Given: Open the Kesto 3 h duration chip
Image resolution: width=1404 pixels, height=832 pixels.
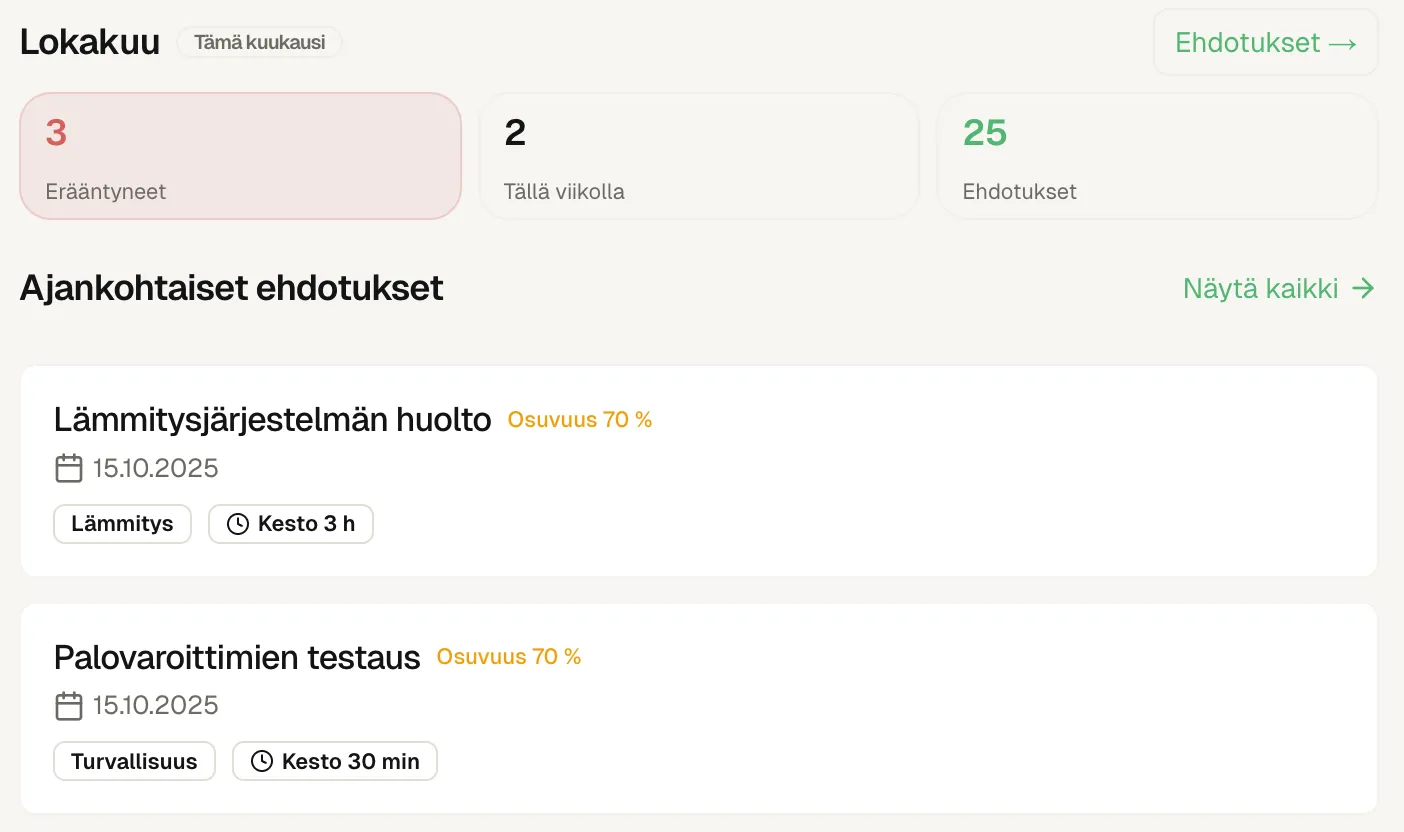Looking at the screenshot, I should pyautogui.click(x=291, y=523).
